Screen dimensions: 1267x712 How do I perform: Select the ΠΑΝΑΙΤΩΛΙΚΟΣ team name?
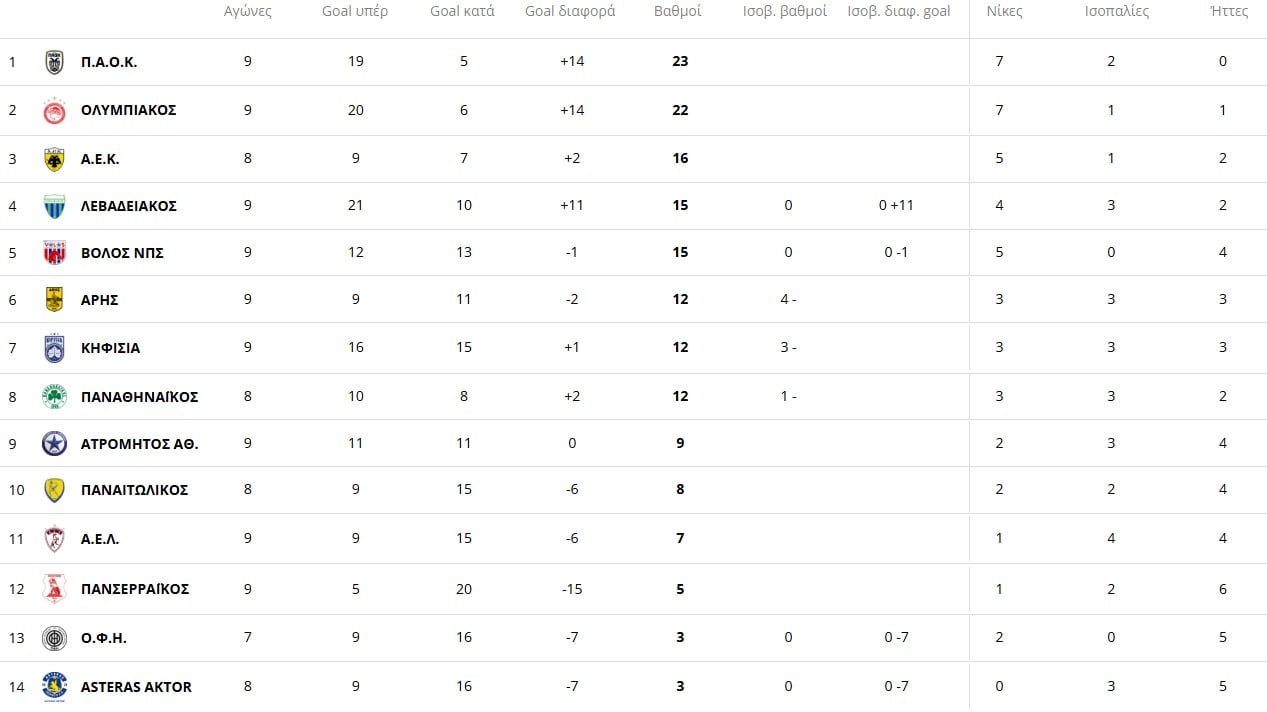134,490
